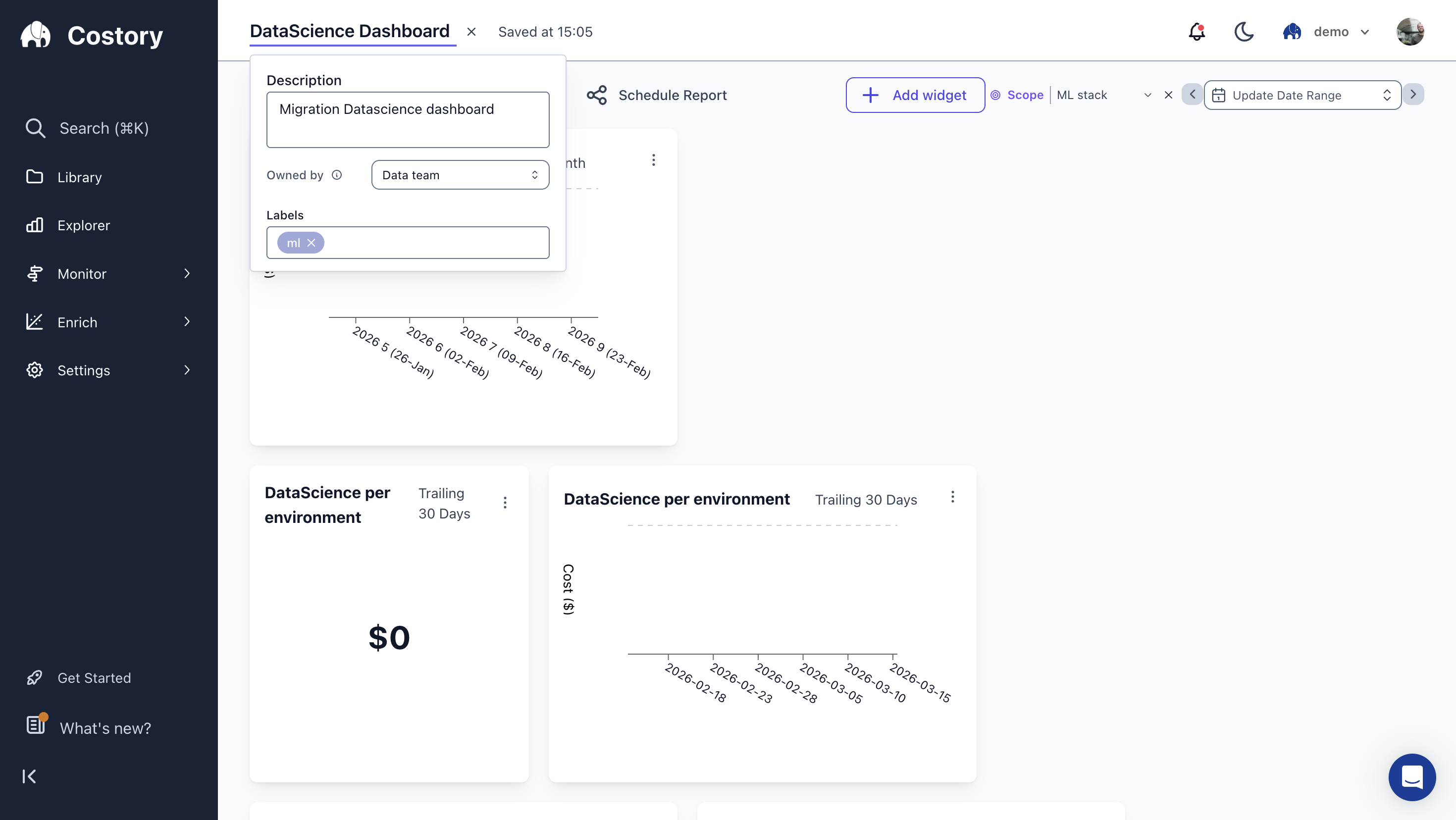Open the Owned by Data team dropdown
The height and width of the screenshot is (820, 1456).
tap(460, 175)
